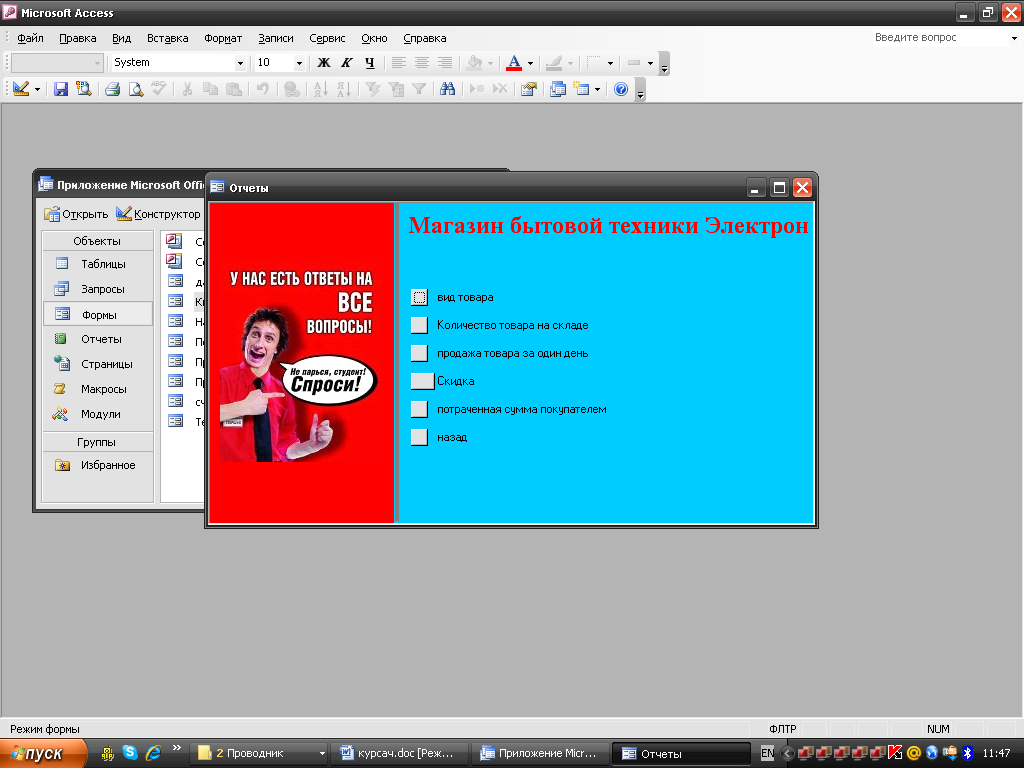This screenshot has height=768, width=1024.
Task: Open the System font name dropdown
Action: (240, 63)
